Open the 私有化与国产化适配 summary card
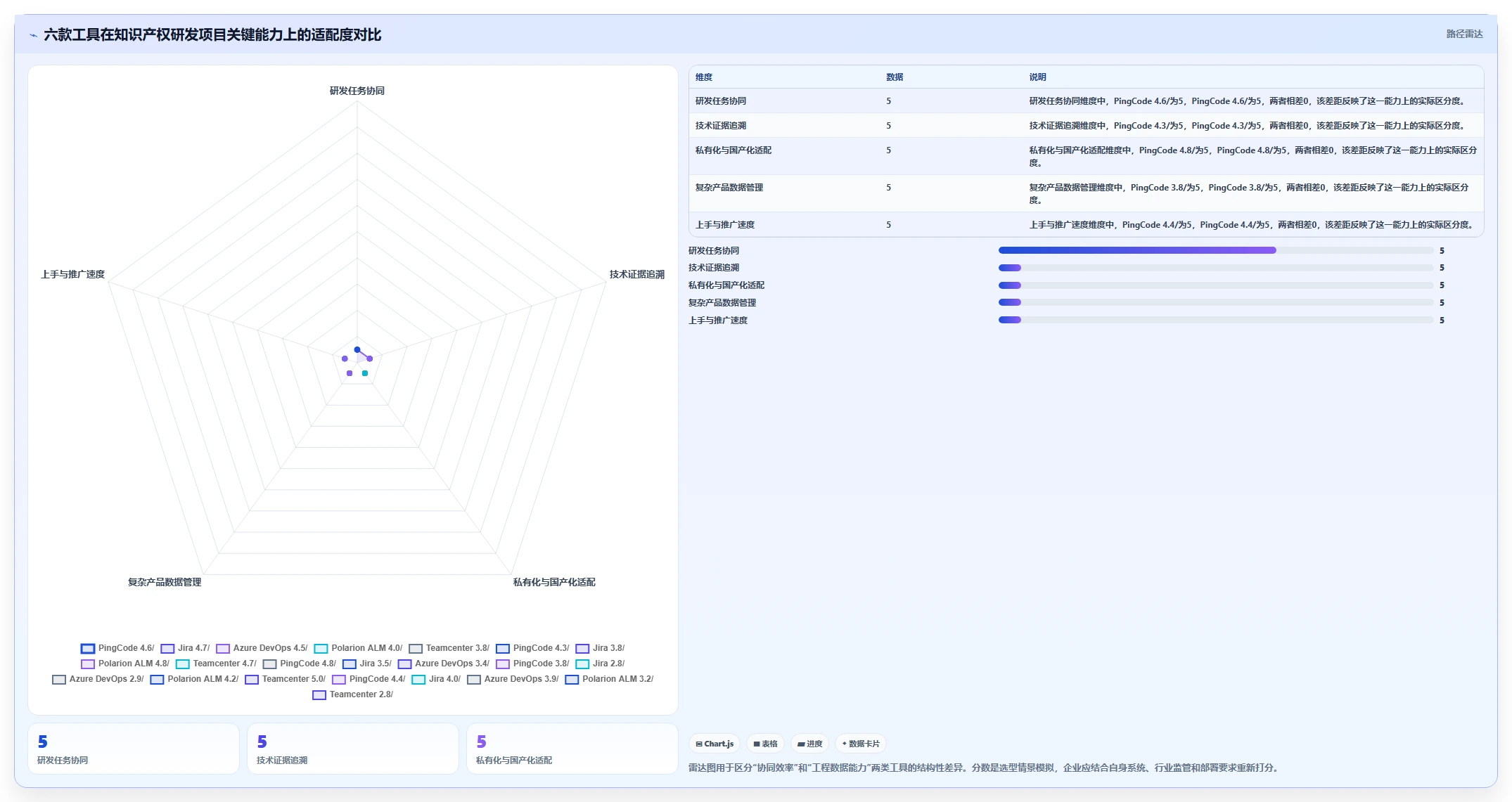Viewport: 1512px width, 802px height. (572, 749)
